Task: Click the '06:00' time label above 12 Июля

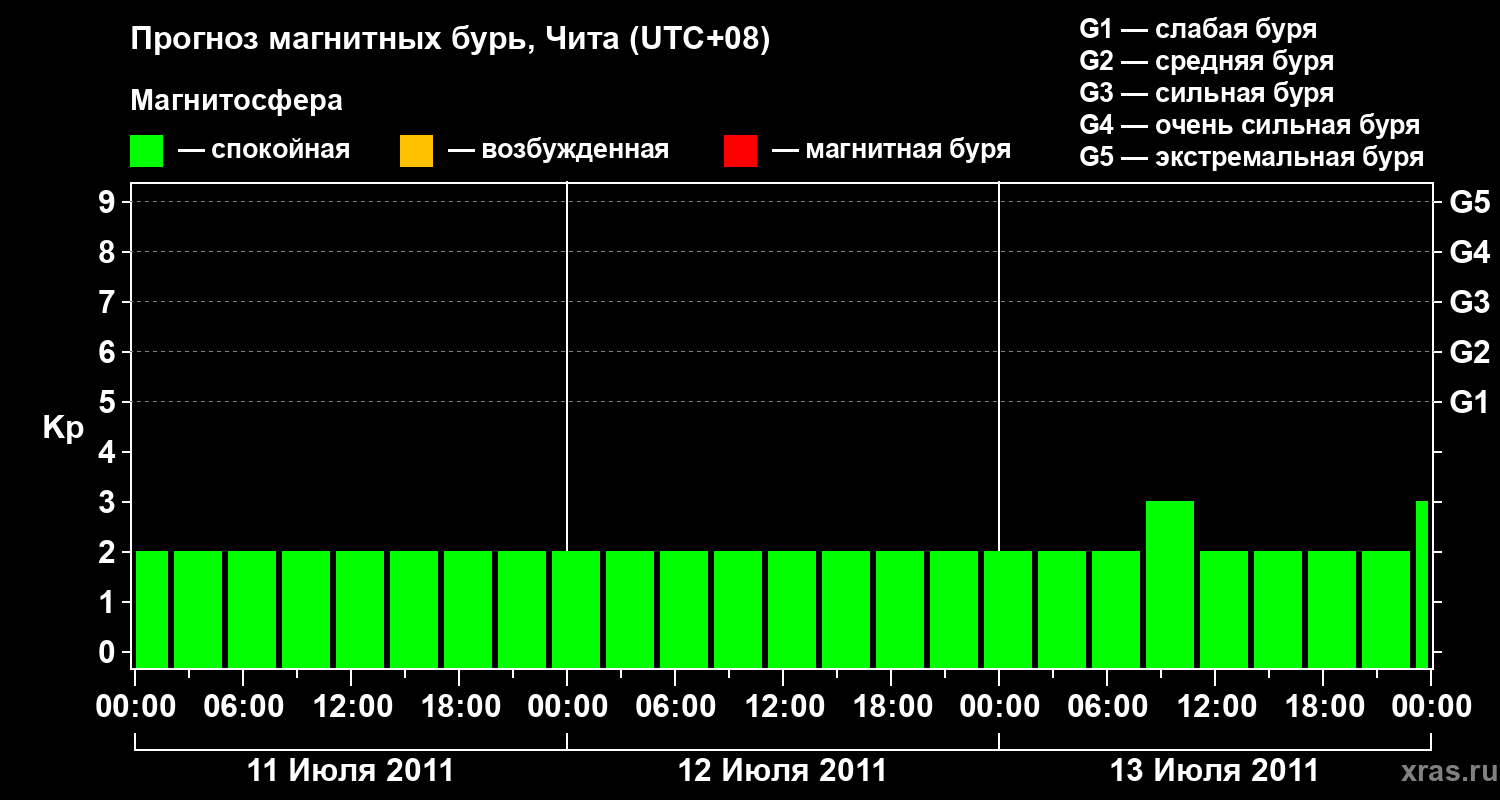Action: 674,707
